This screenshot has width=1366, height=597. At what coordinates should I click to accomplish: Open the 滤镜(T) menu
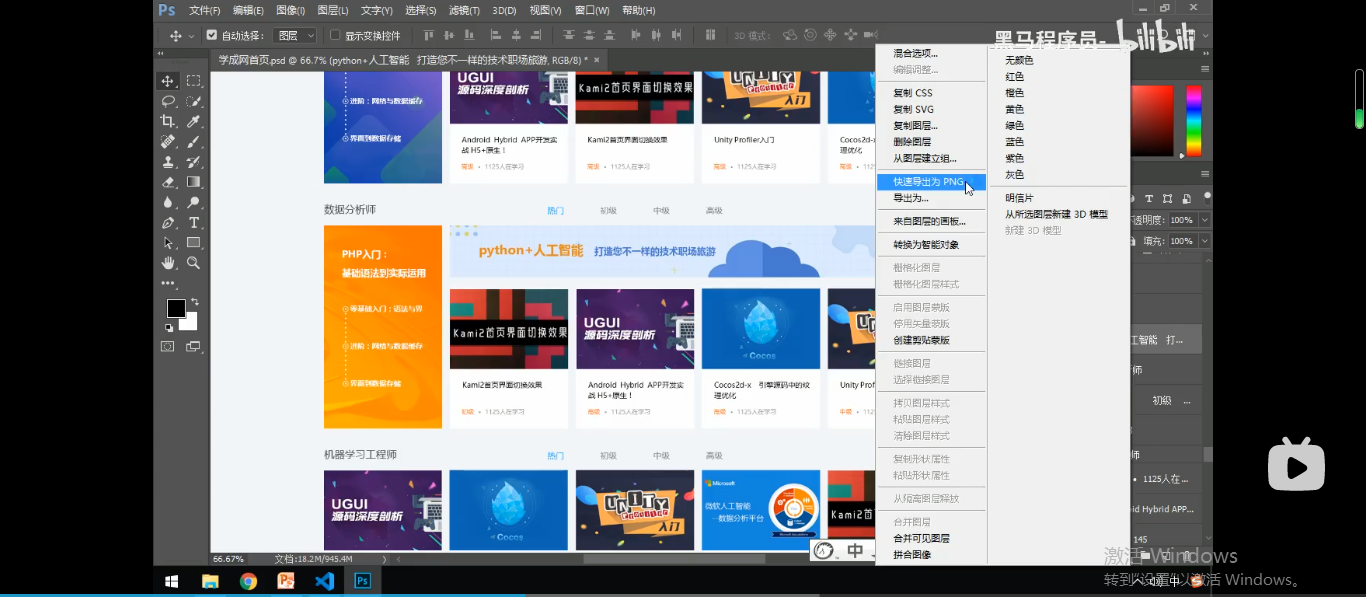pyautogui.click(x=464, y=10)
